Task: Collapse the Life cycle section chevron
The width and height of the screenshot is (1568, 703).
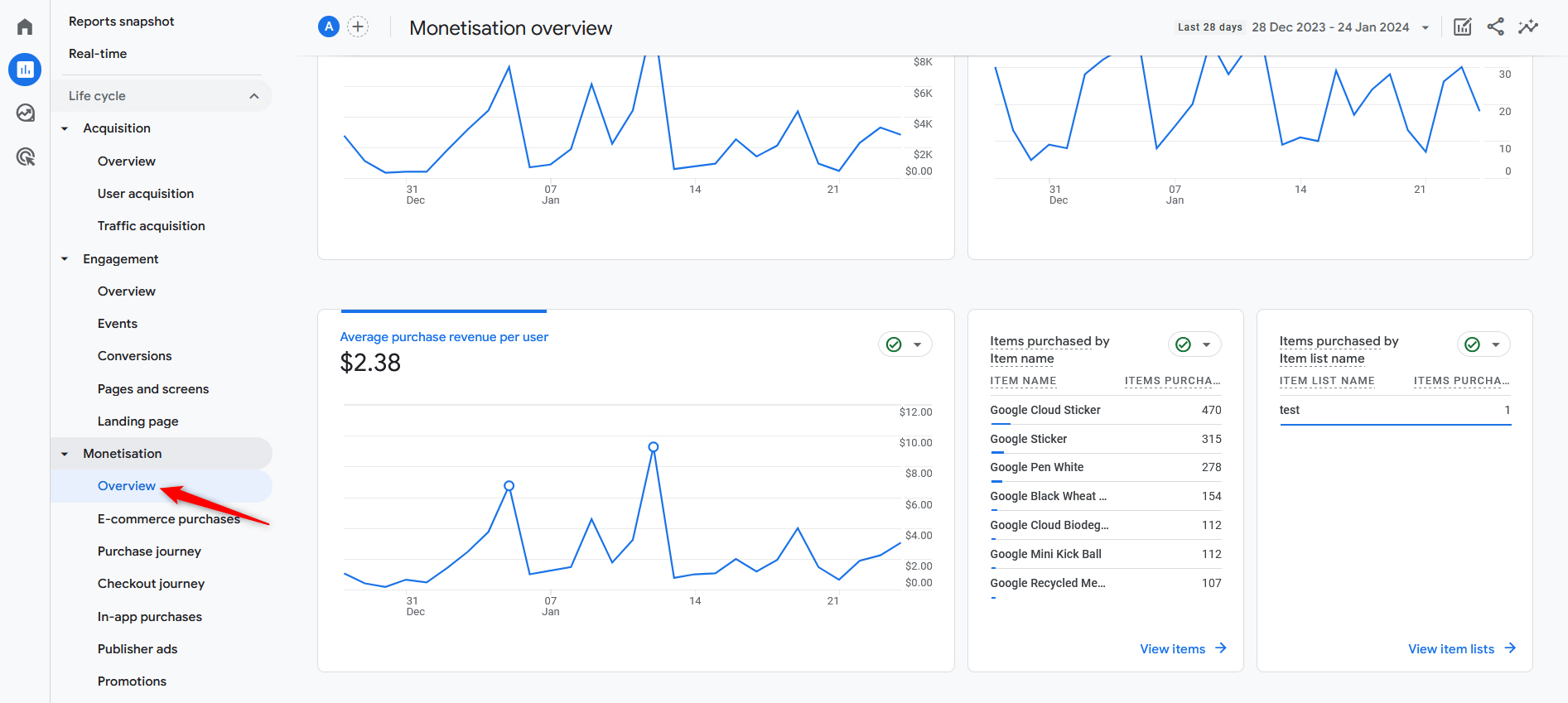Action: (x=254, y=96)
